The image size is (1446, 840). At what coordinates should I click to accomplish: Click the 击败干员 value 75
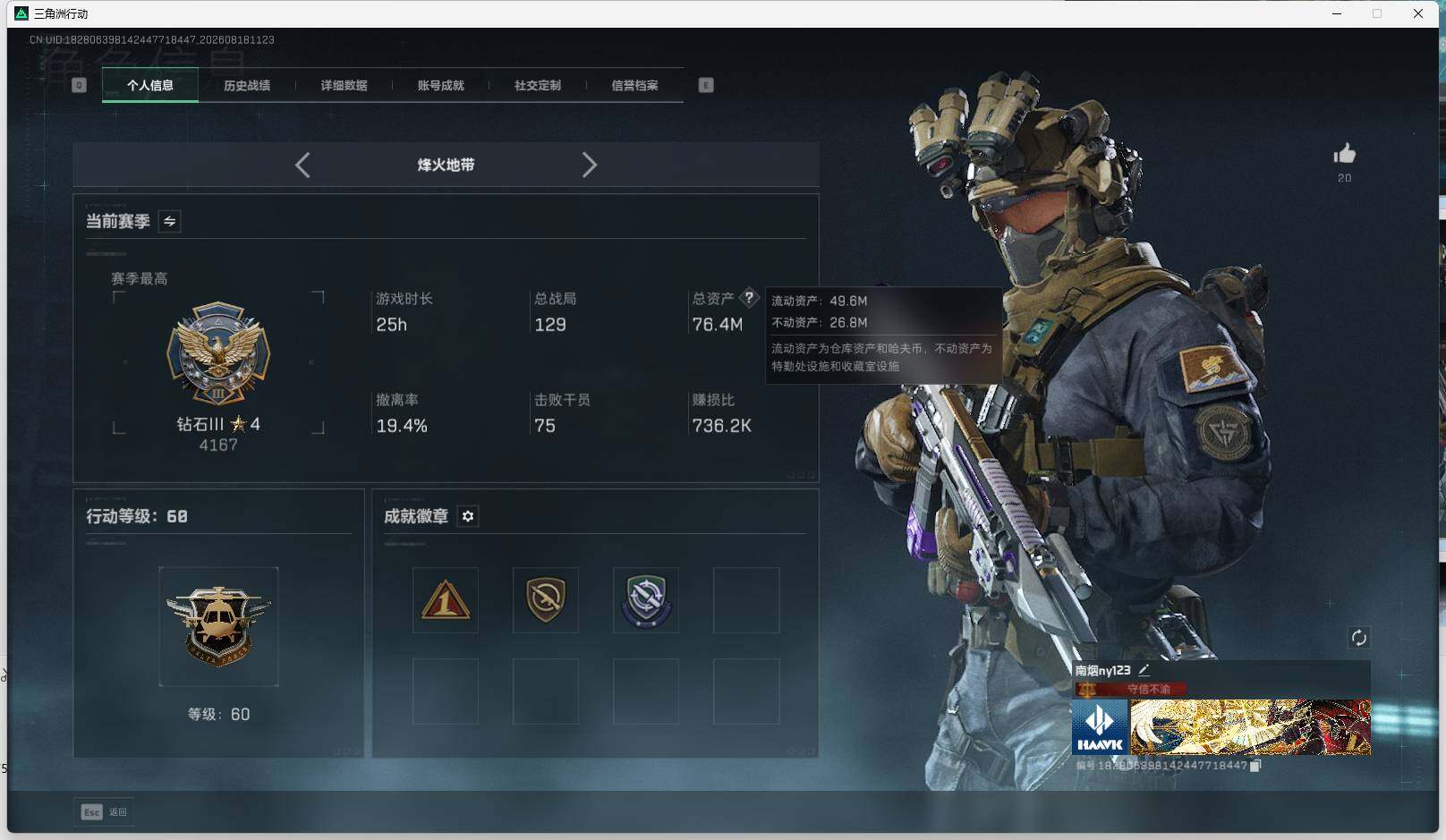click(545, 426)
